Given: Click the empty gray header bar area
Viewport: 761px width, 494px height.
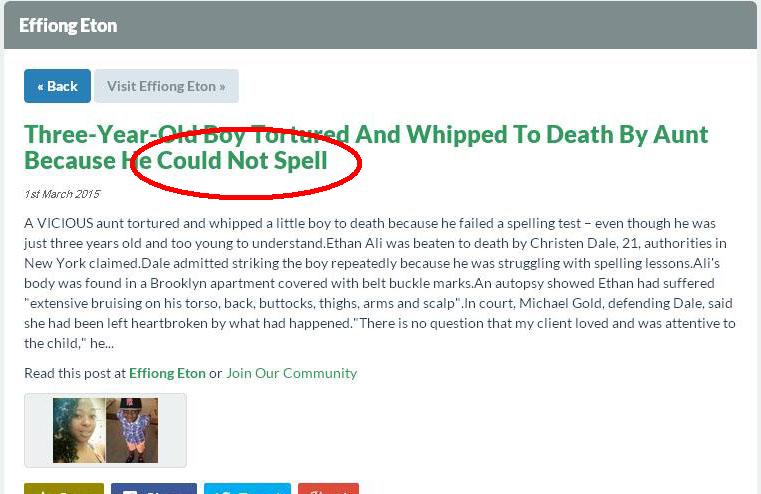Looking at the screenshot, I should (x=437, y=25).
